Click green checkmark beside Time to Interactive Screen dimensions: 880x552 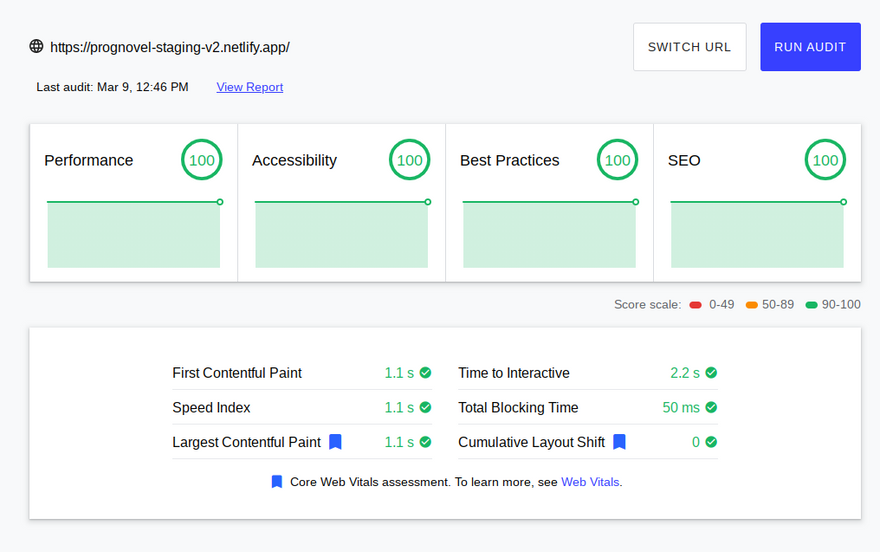point(711,373)
